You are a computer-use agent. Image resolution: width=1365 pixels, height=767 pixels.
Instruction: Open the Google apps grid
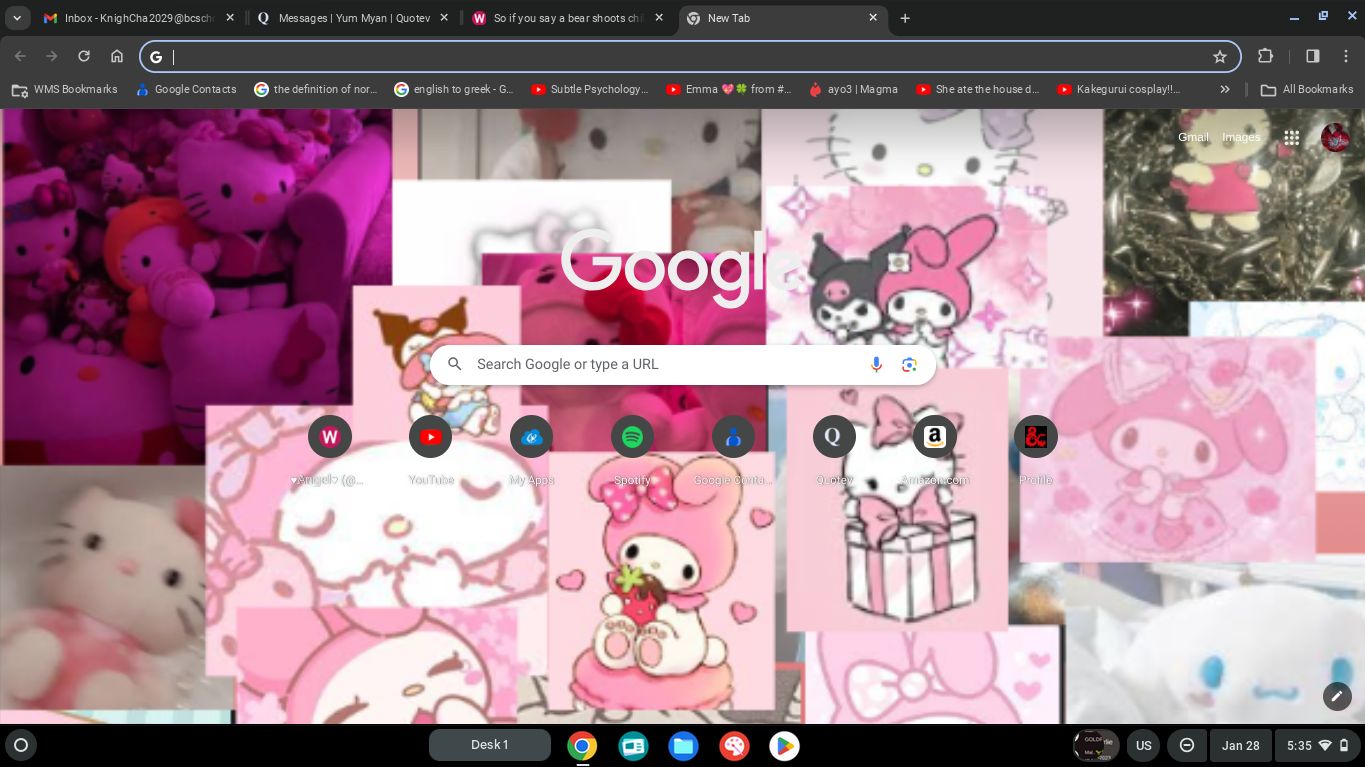(1291, 138)
